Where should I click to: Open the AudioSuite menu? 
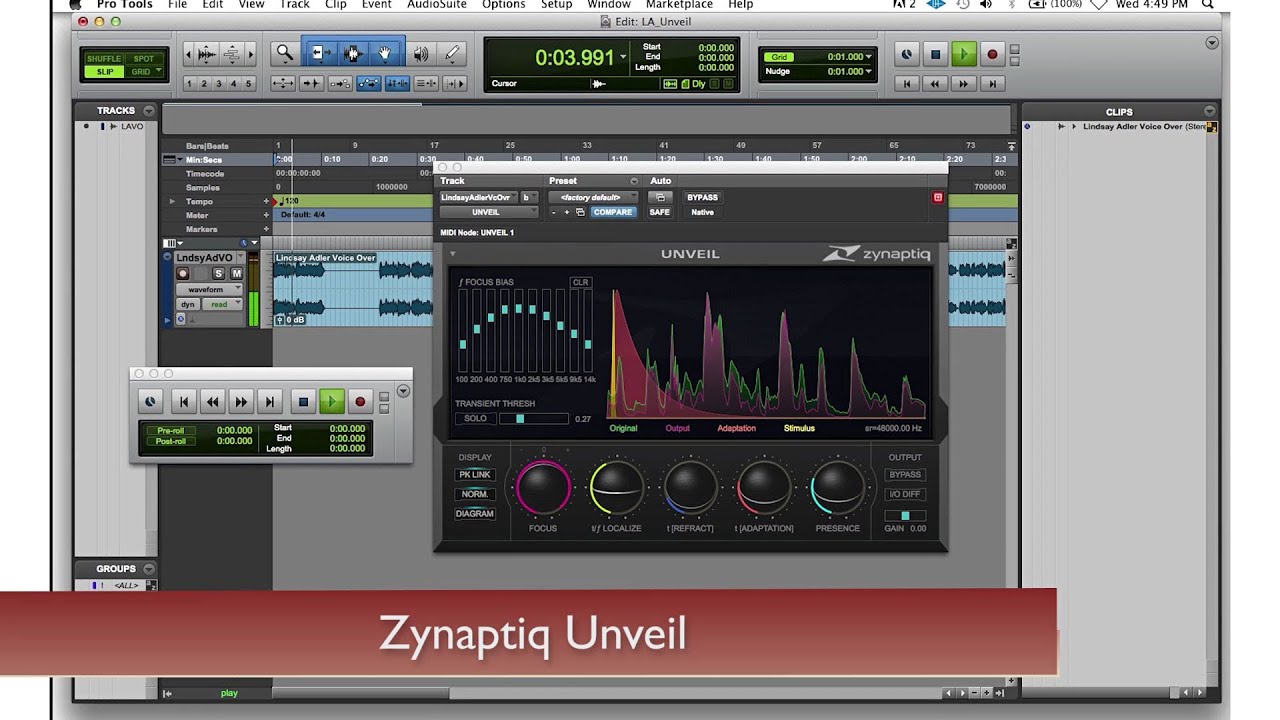[437, 5]
